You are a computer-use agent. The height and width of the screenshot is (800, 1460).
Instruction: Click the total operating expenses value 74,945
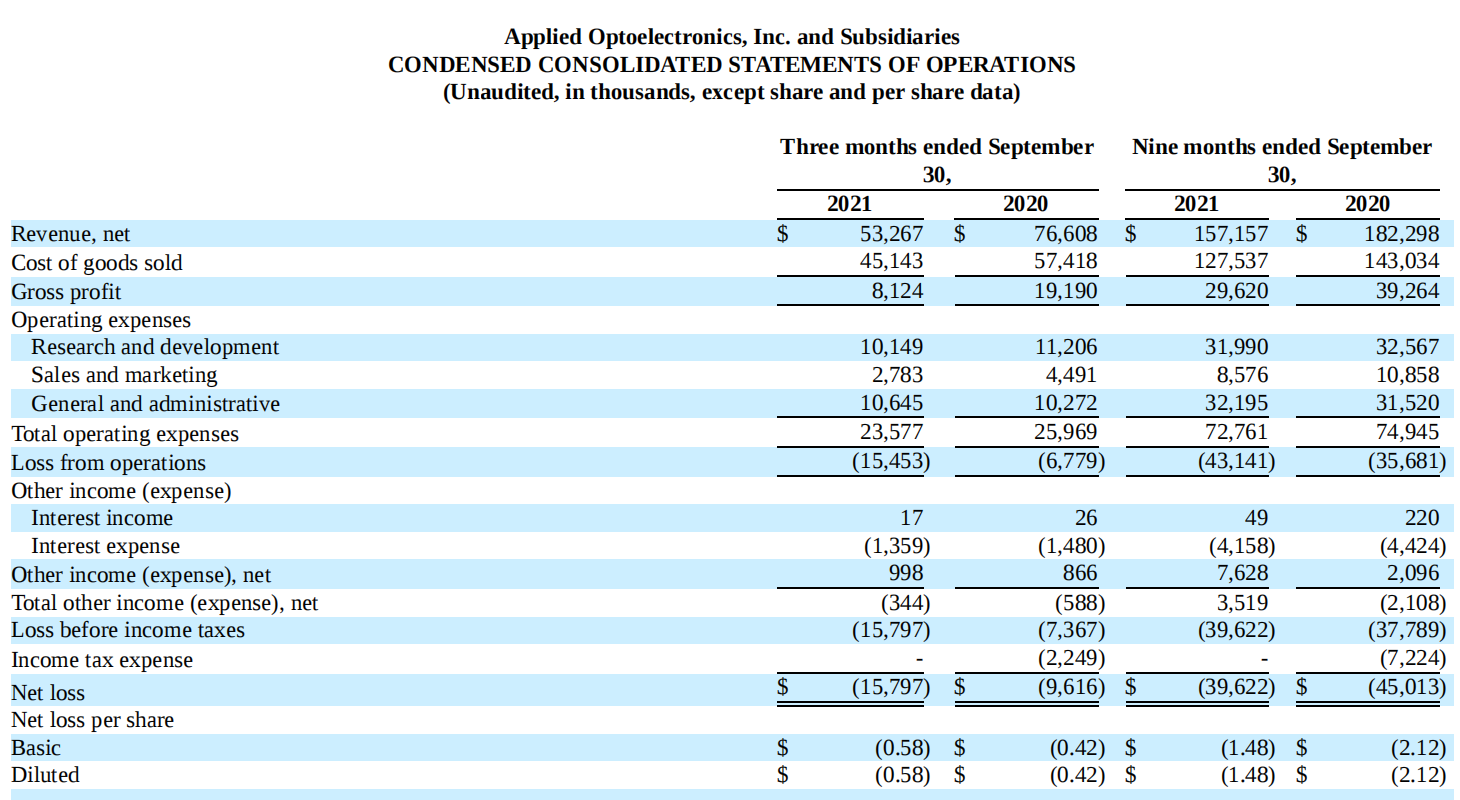click(1408, 432)
